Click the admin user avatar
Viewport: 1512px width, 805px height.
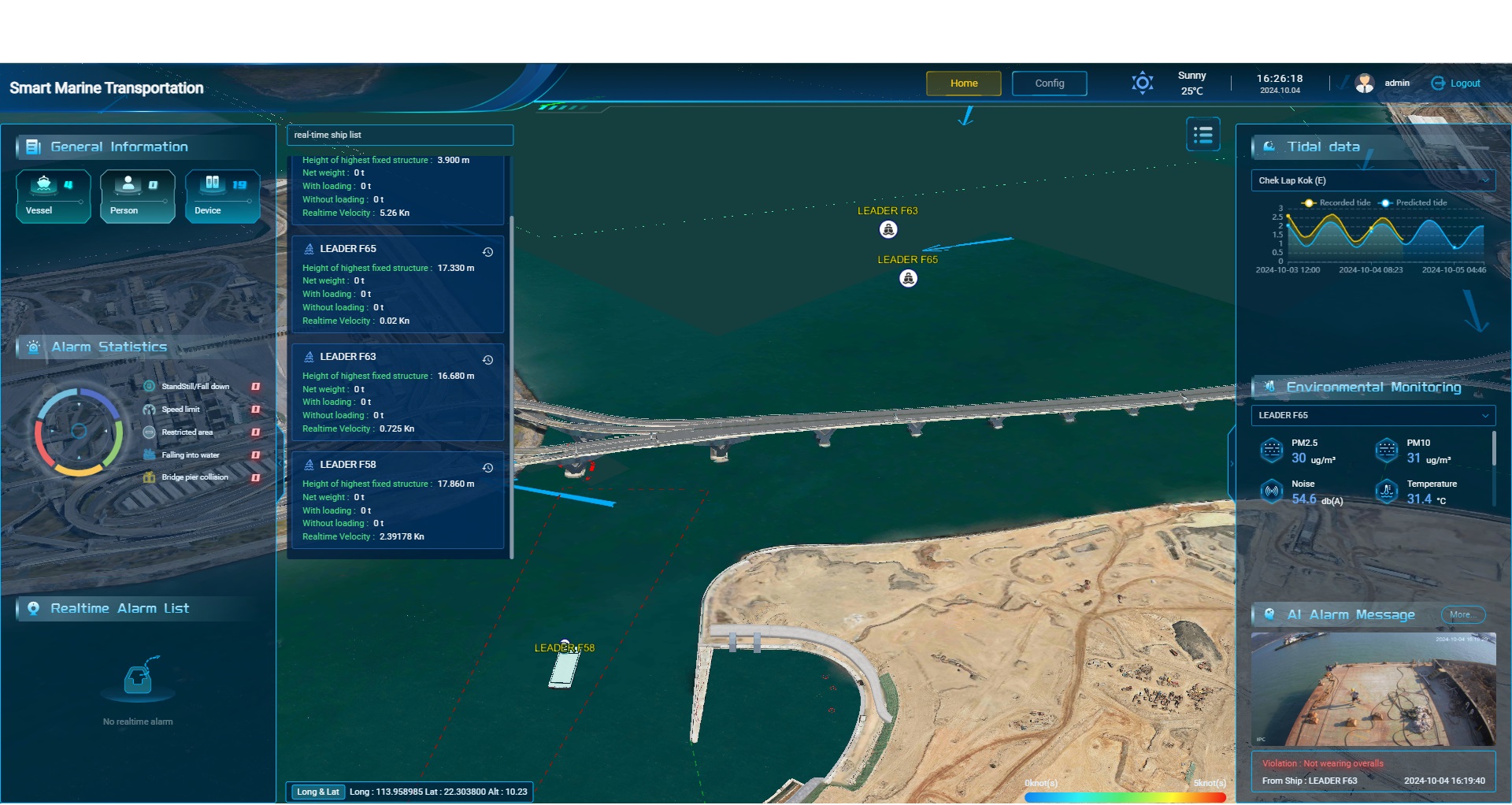point(1364,83)
